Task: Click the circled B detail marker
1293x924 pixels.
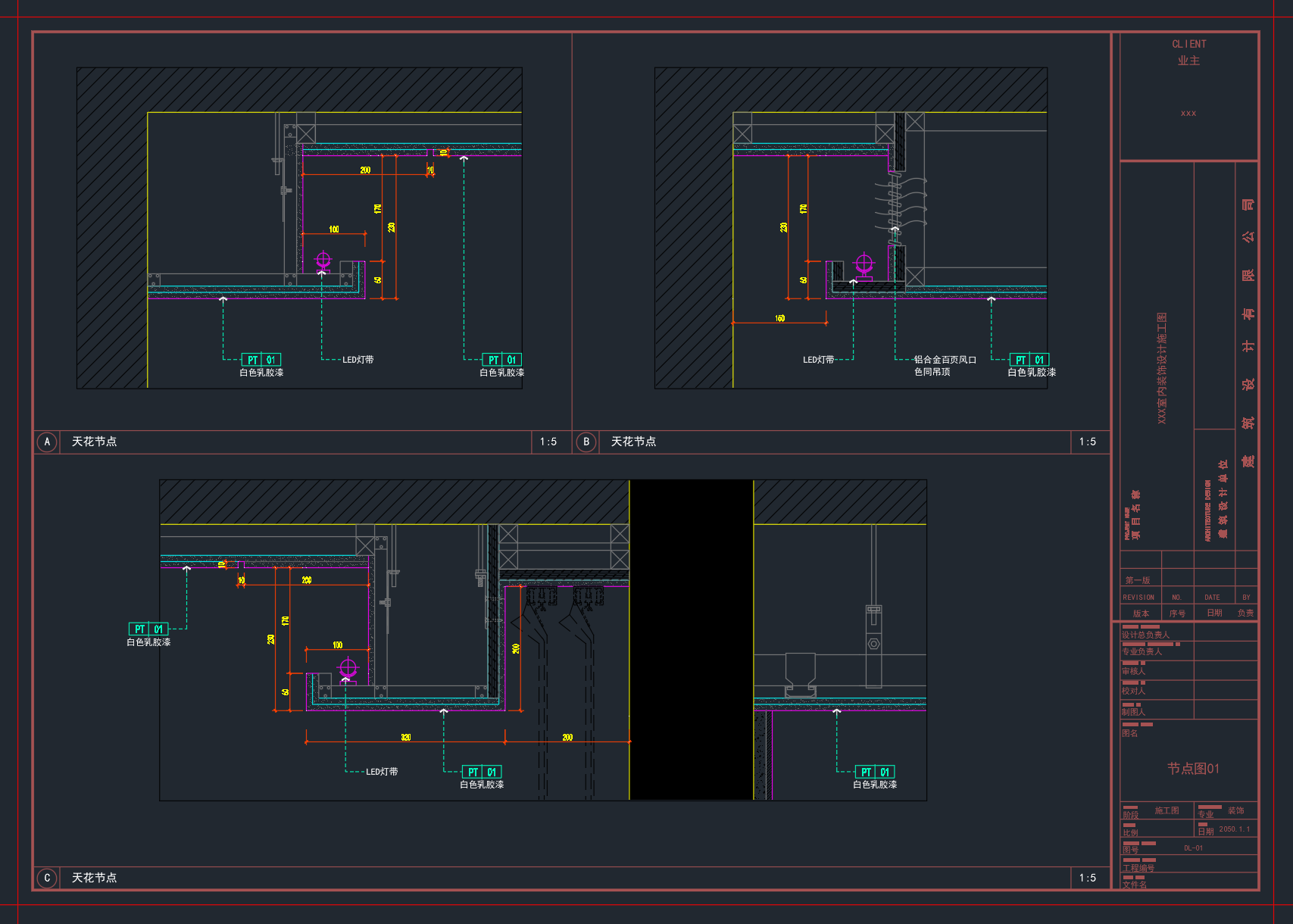Action: (x=586, y=442)
